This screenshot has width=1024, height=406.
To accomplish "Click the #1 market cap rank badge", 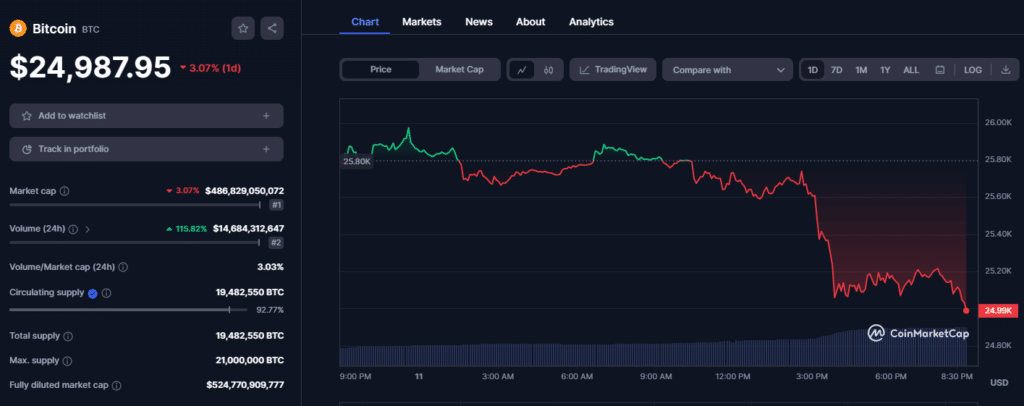I will [x=276, y=205].
